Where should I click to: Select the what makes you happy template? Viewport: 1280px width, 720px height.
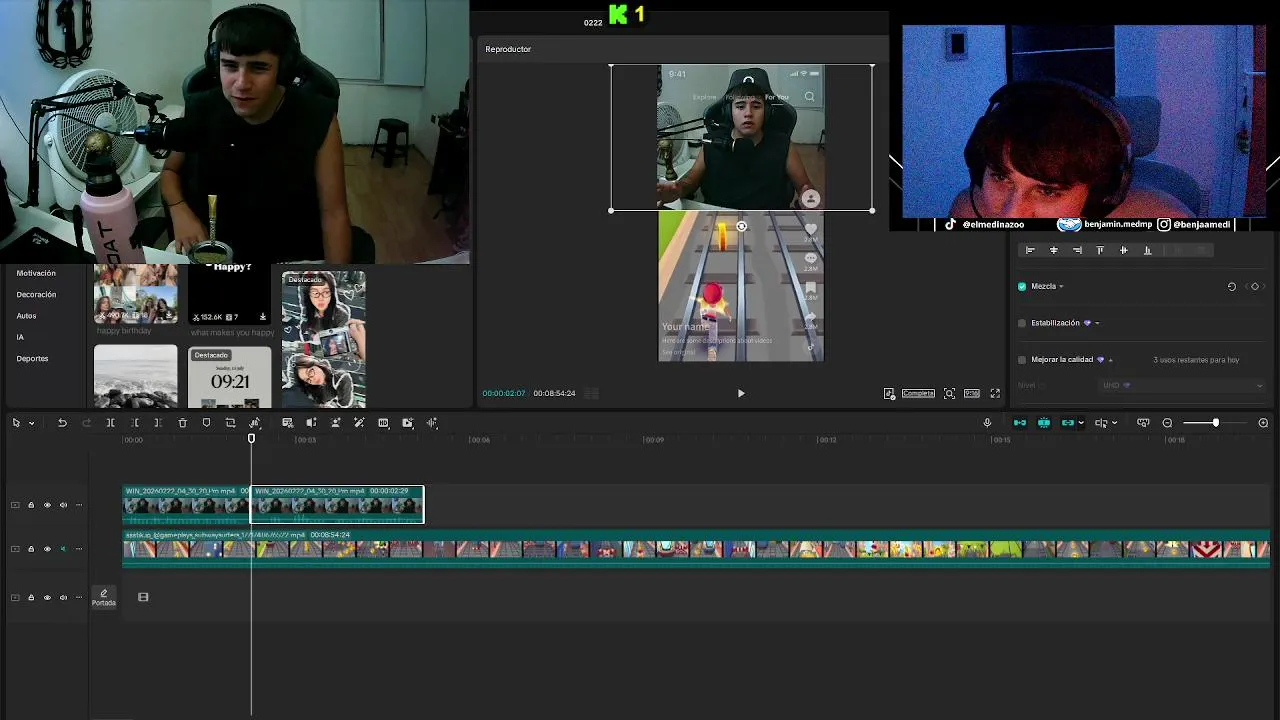tap(229, 295)
